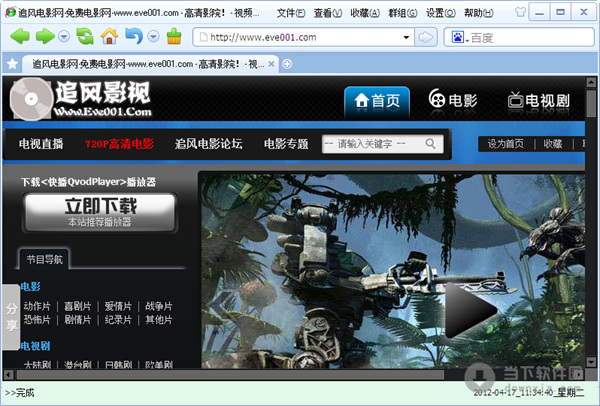Open the 文件(F) menu

[290, 13]
